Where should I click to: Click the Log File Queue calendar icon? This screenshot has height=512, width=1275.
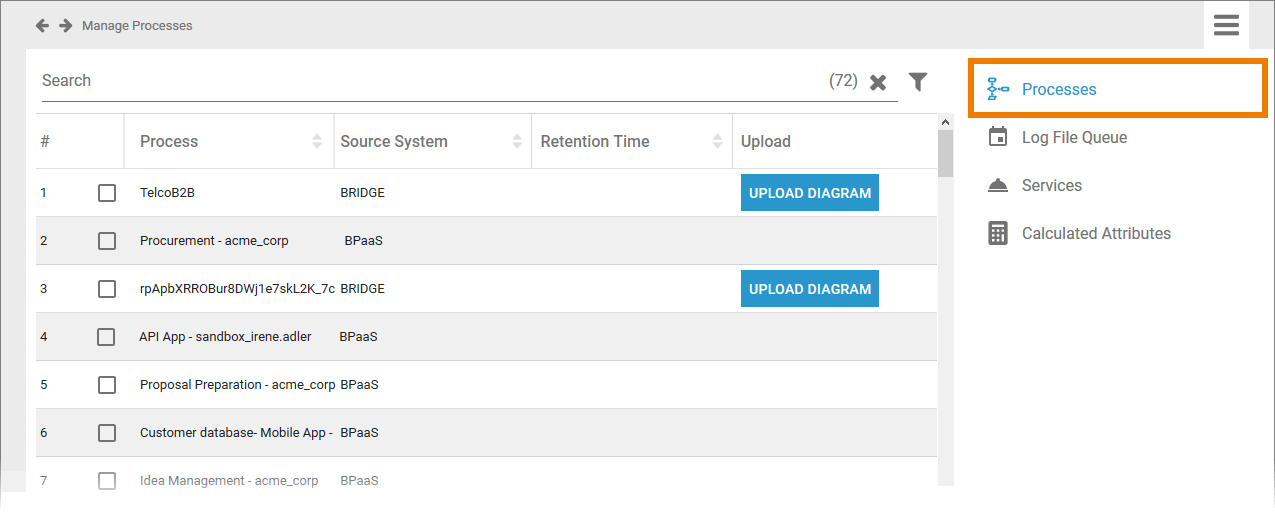point(998,137)
